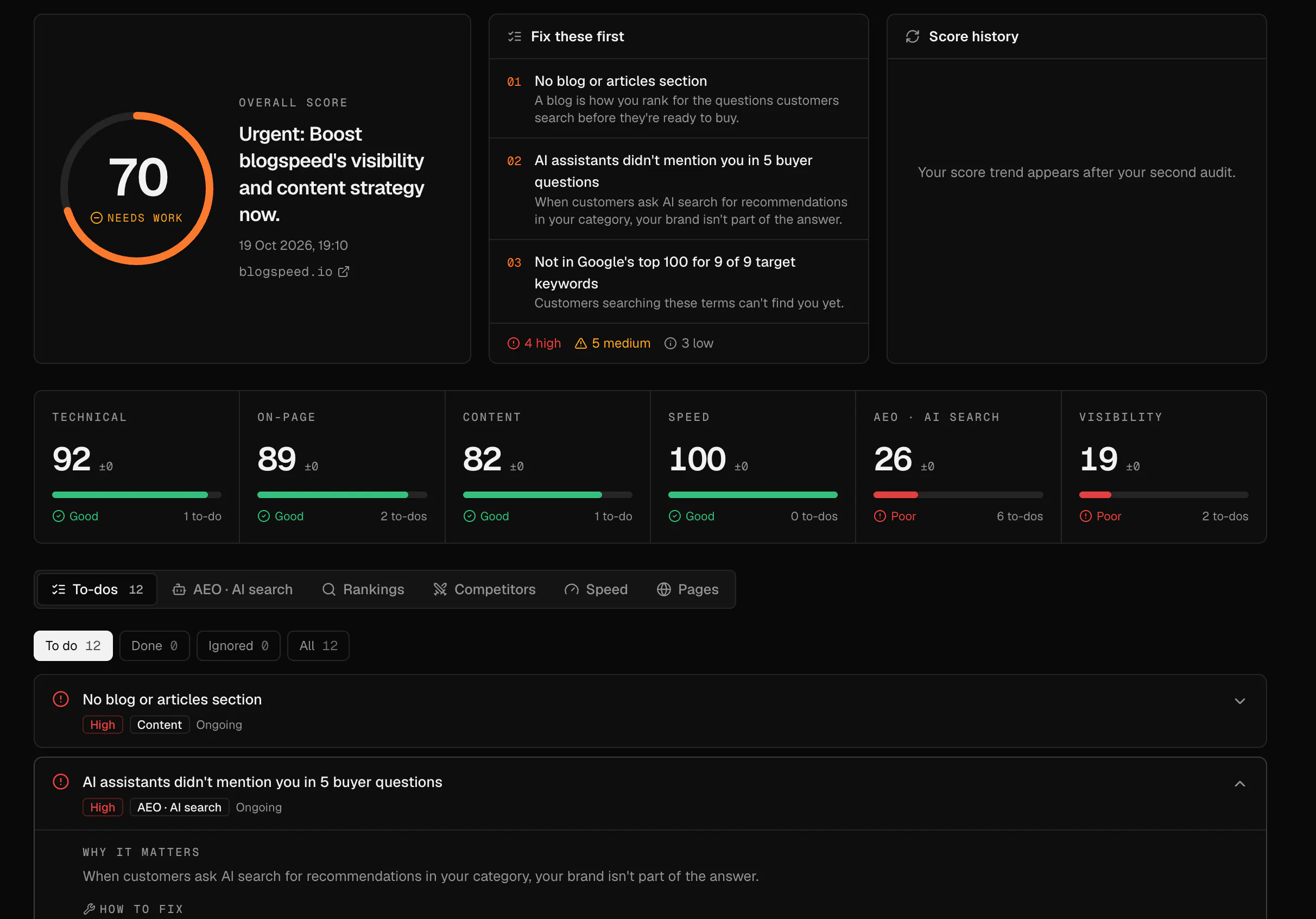Open the Speed tab
This screenshot has width=1316, height=919.
[x=596, y=589]
